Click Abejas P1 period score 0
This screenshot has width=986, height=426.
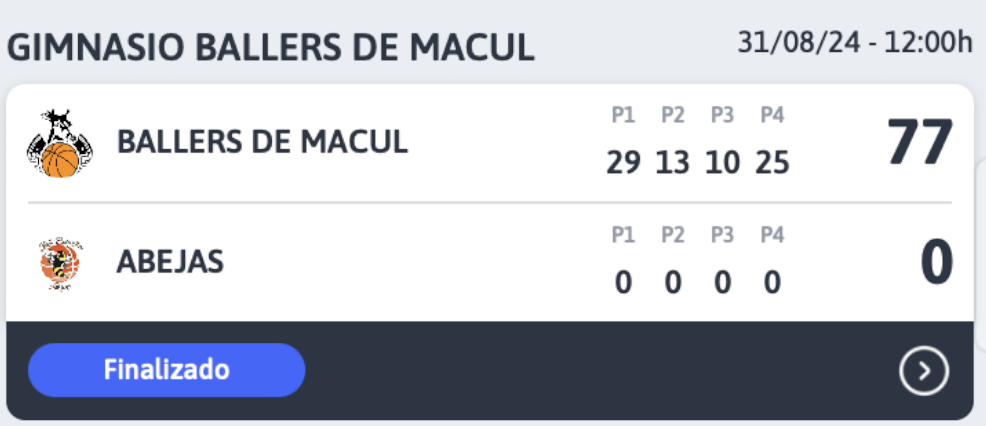[x=623, y=283]
